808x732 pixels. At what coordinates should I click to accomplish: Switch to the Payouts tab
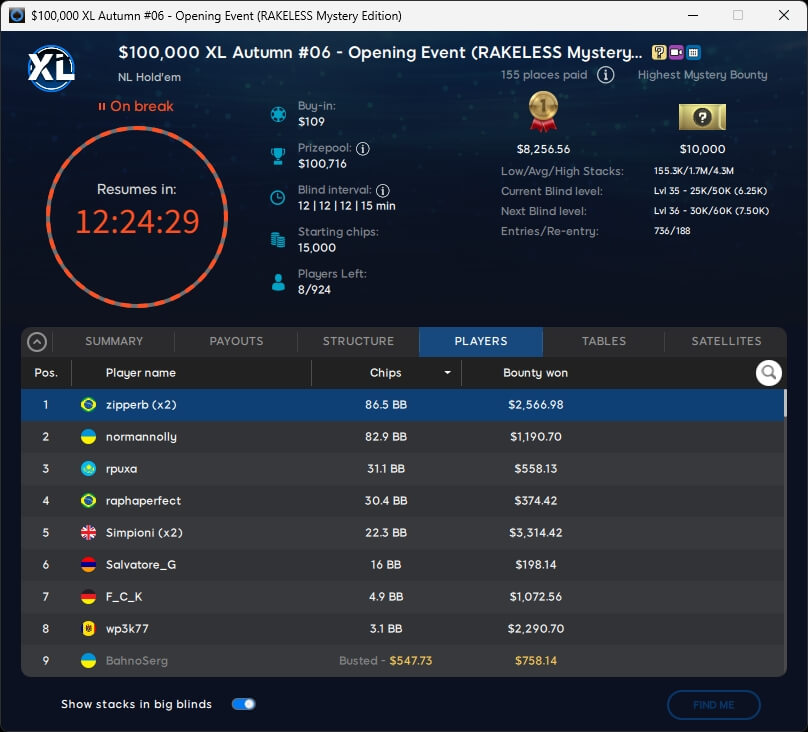[236, 341]
